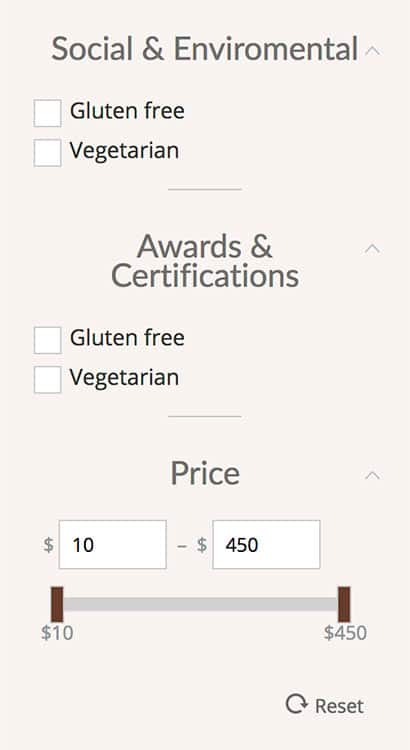
Task: Click the maximum price field showing 450
Action: 266,544
